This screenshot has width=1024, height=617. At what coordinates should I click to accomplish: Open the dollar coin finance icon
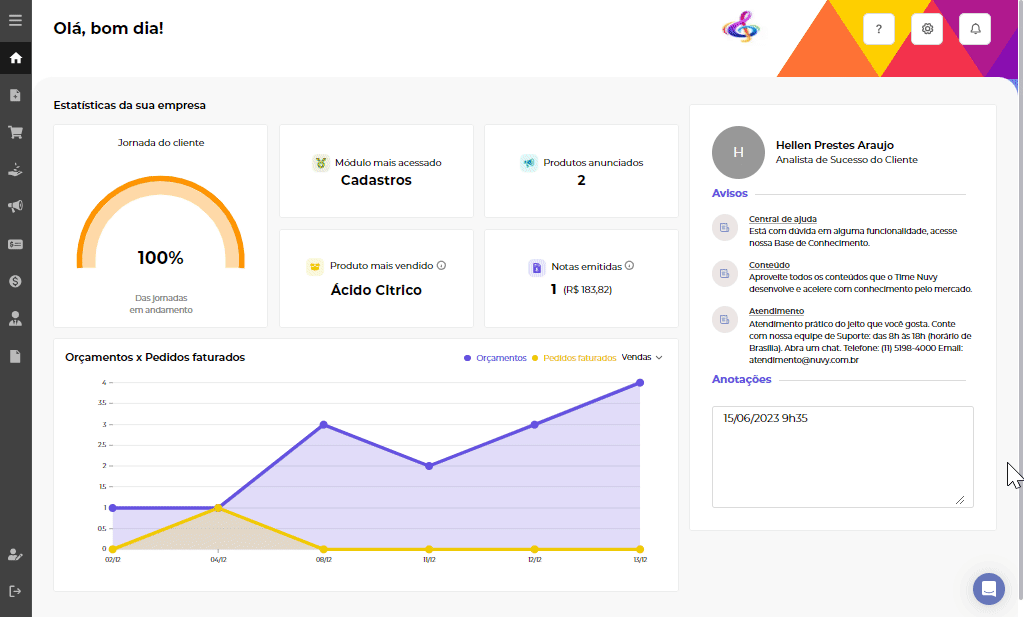pos(15,282)
